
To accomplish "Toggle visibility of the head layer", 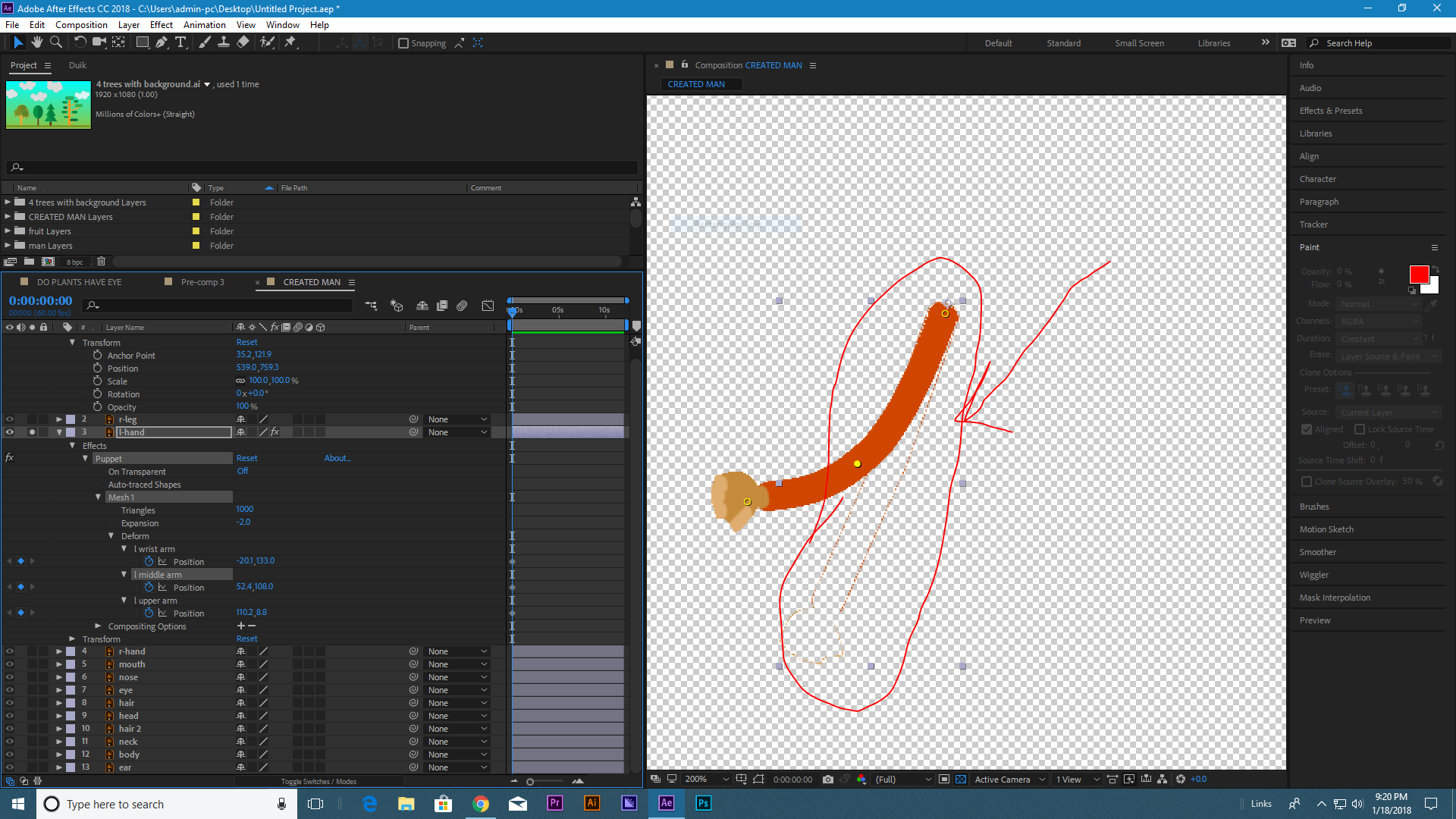I will [10, 716].
